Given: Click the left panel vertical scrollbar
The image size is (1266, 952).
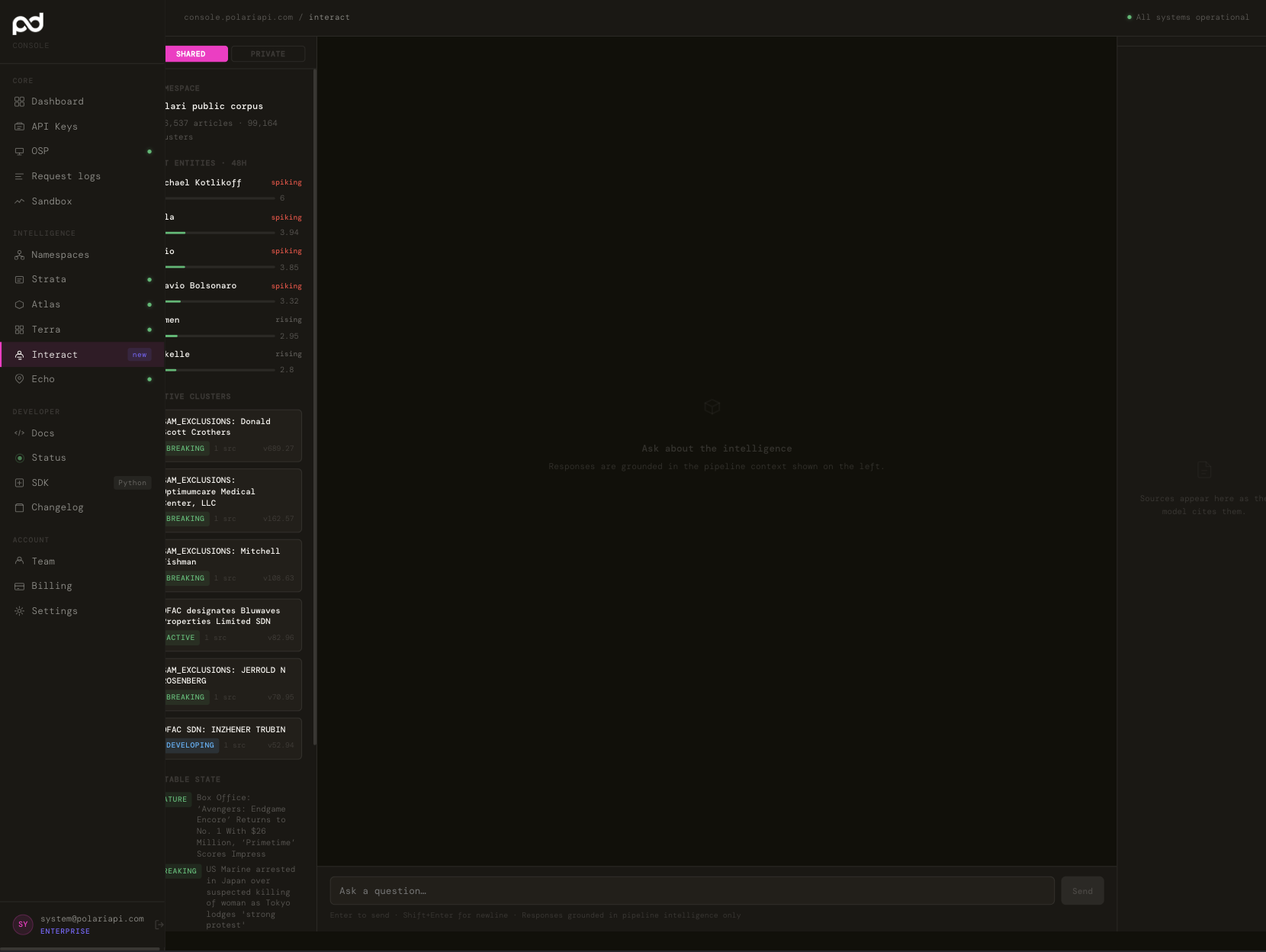Looking at the screenshot, I should tap(315, 407).
